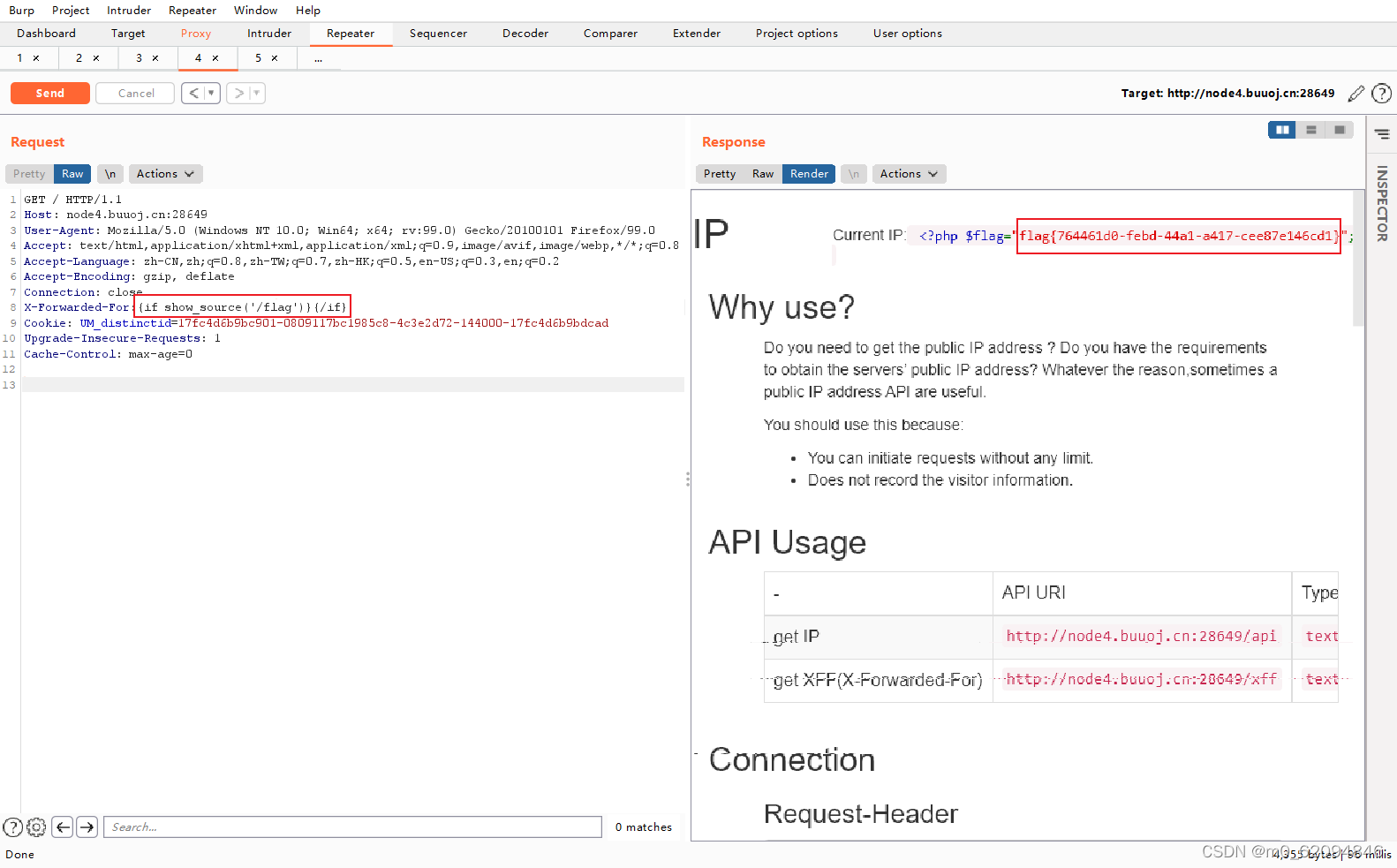Open the Project menu

pyautogui.click(x=71, y=11)
